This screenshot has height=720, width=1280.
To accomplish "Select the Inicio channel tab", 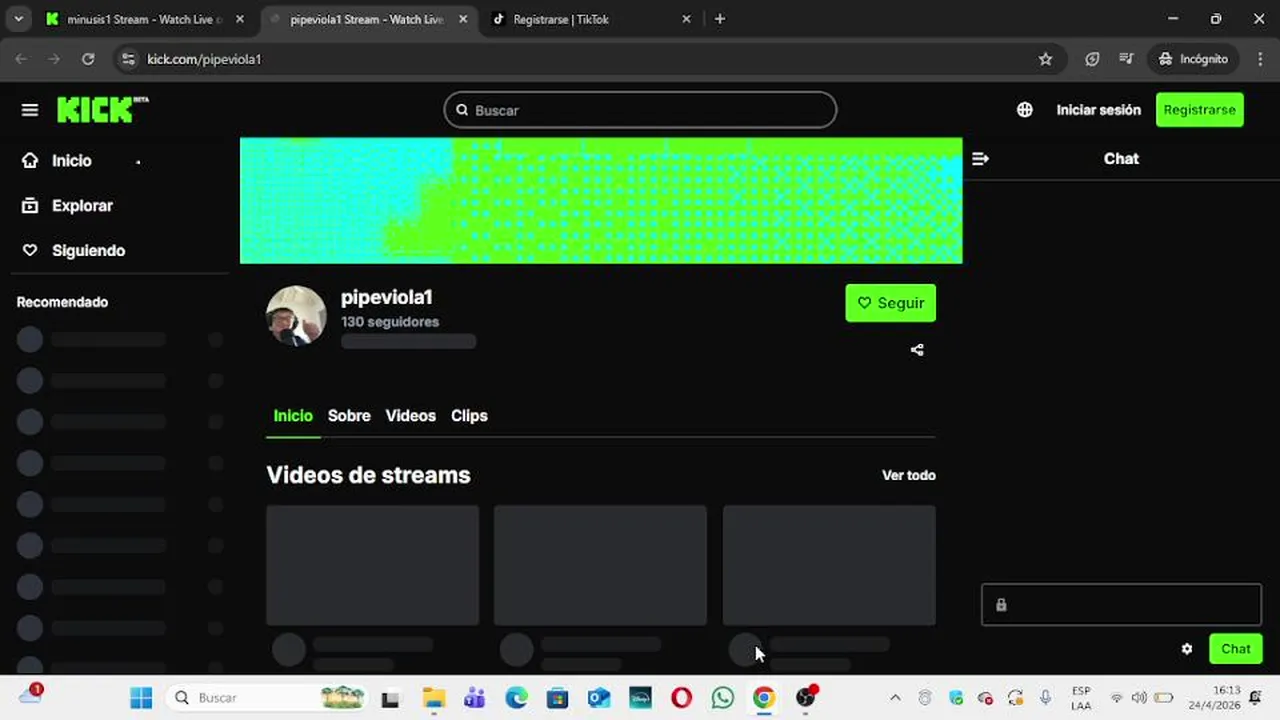I will [293, 416].
